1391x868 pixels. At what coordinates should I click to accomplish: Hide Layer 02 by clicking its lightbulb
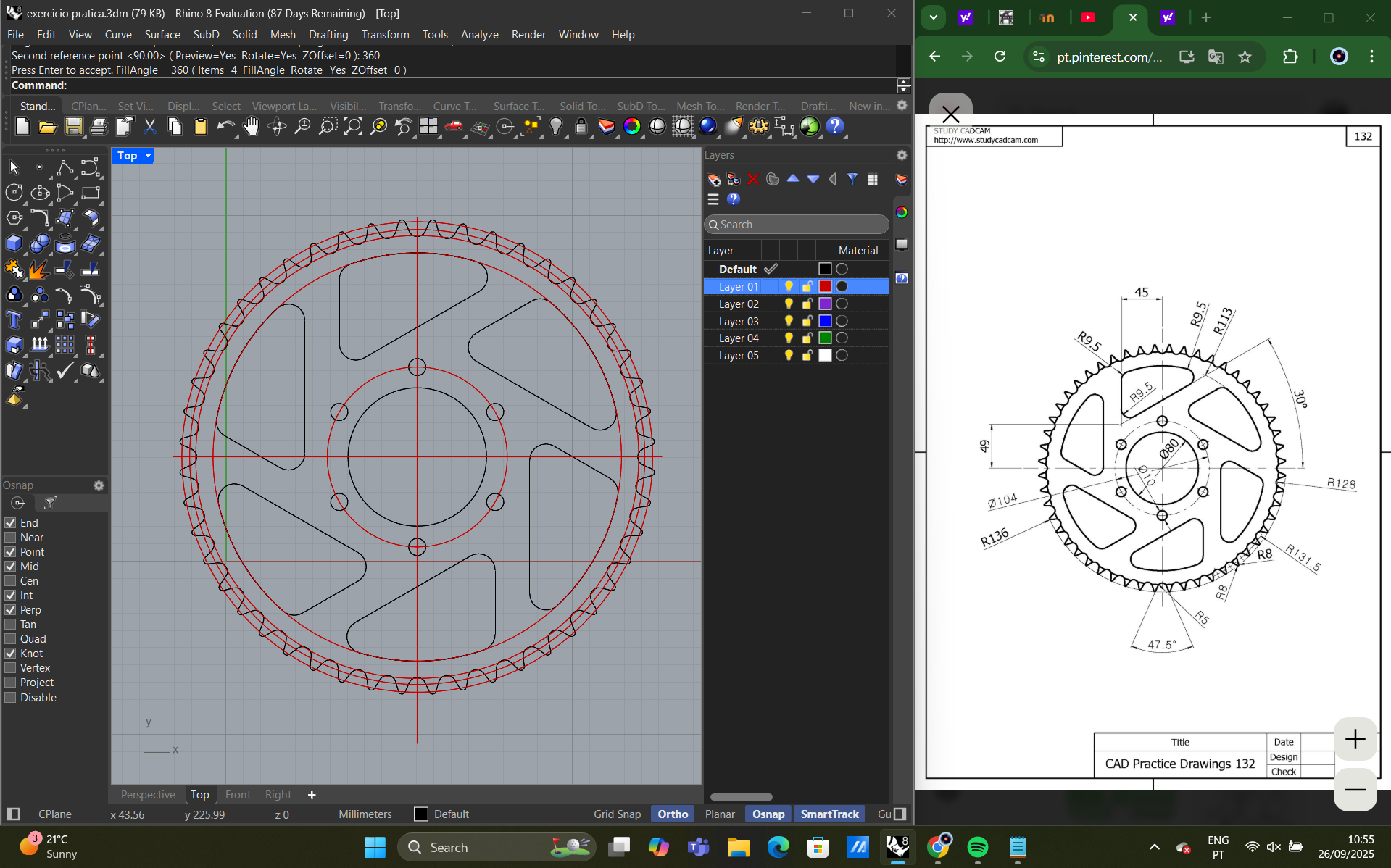(x=789, y=304)
